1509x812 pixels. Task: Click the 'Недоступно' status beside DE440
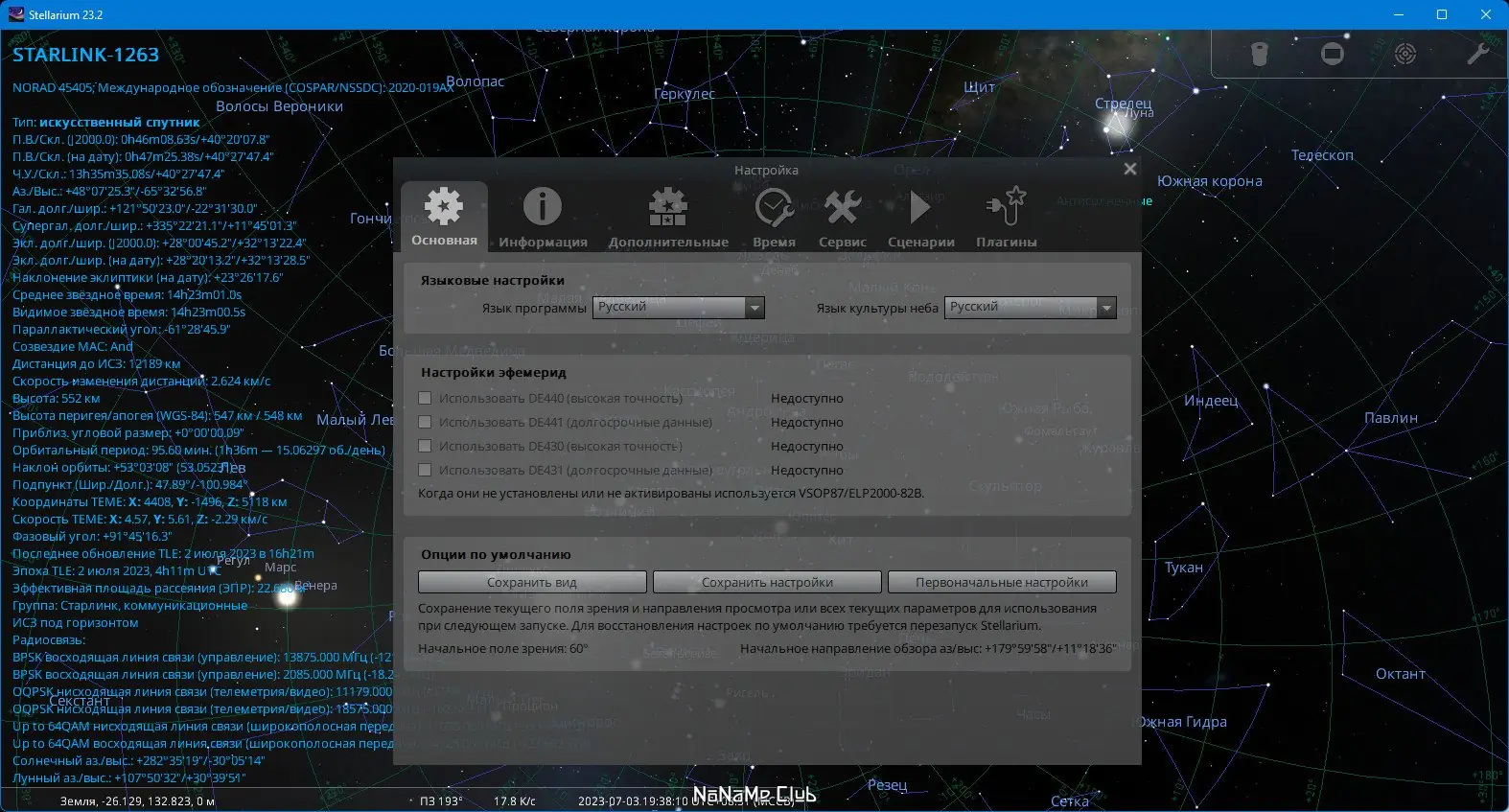point(807,398)
